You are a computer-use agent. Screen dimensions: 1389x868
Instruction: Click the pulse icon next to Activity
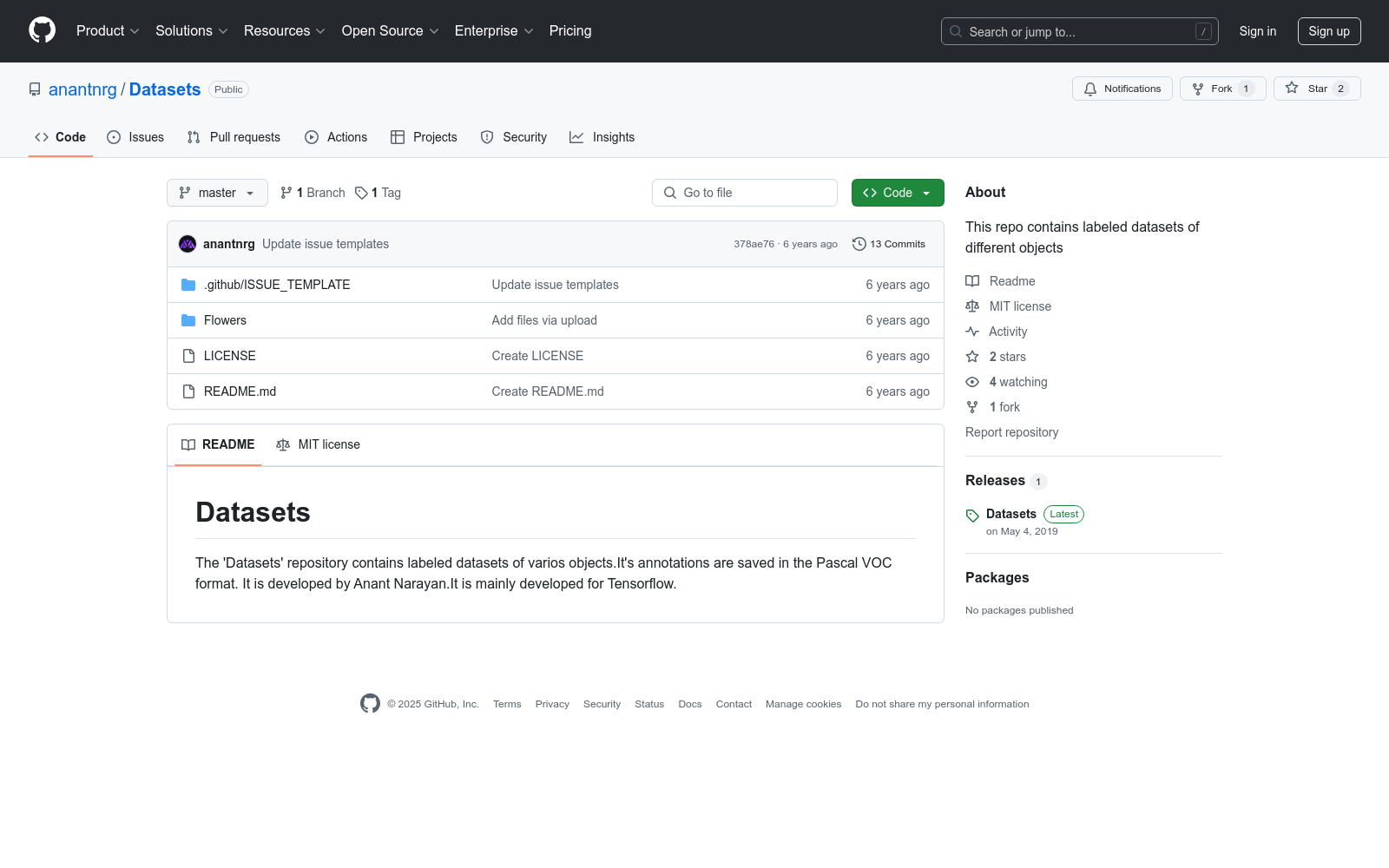point(972,332)
